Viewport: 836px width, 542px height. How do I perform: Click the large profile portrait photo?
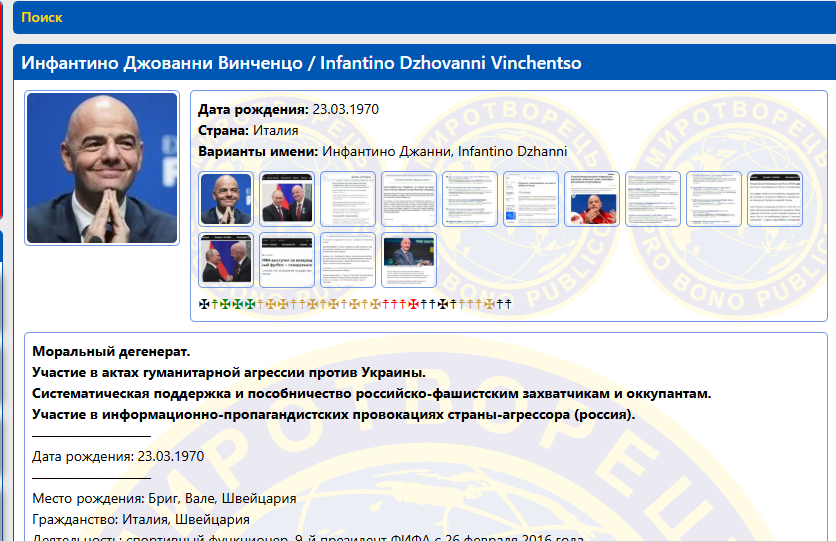click(102, 168)
